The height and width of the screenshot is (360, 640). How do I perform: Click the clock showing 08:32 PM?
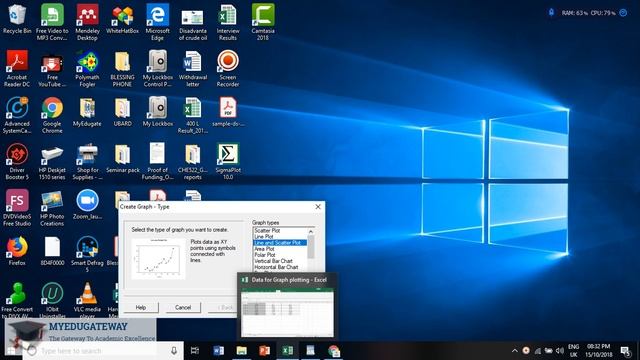[598, 351]
